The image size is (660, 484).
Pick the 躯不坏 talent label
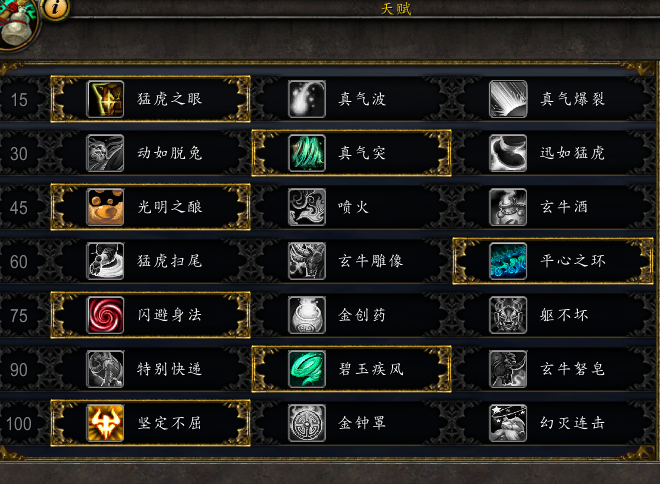point(564,315)
